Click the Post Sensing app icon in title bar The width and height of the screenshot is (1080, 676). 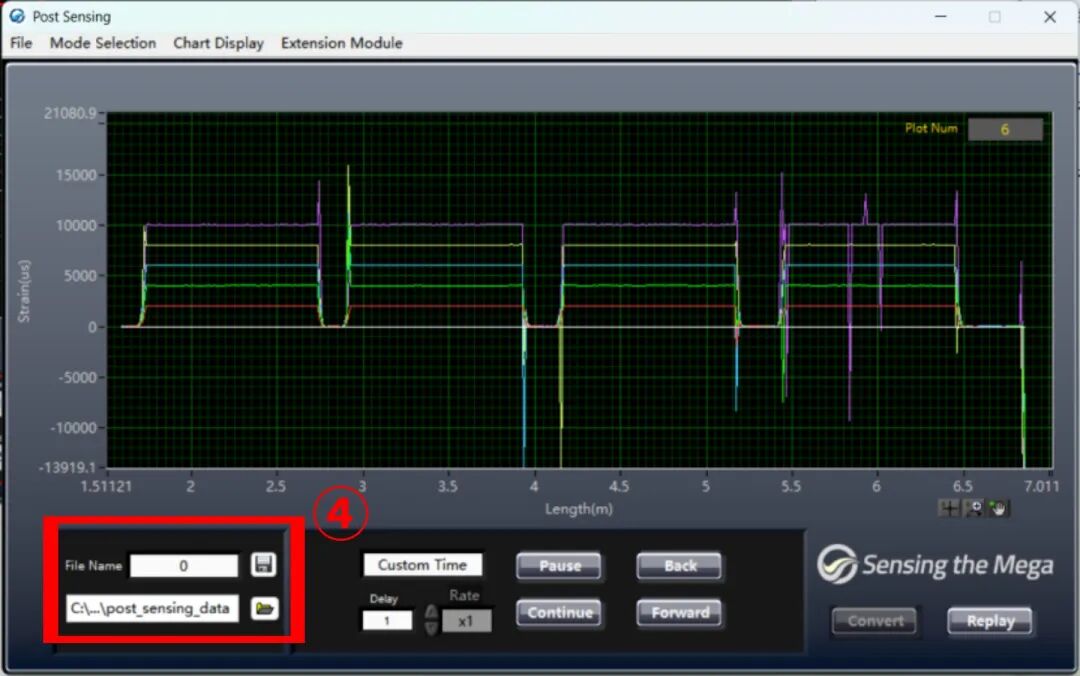(17, 17)
